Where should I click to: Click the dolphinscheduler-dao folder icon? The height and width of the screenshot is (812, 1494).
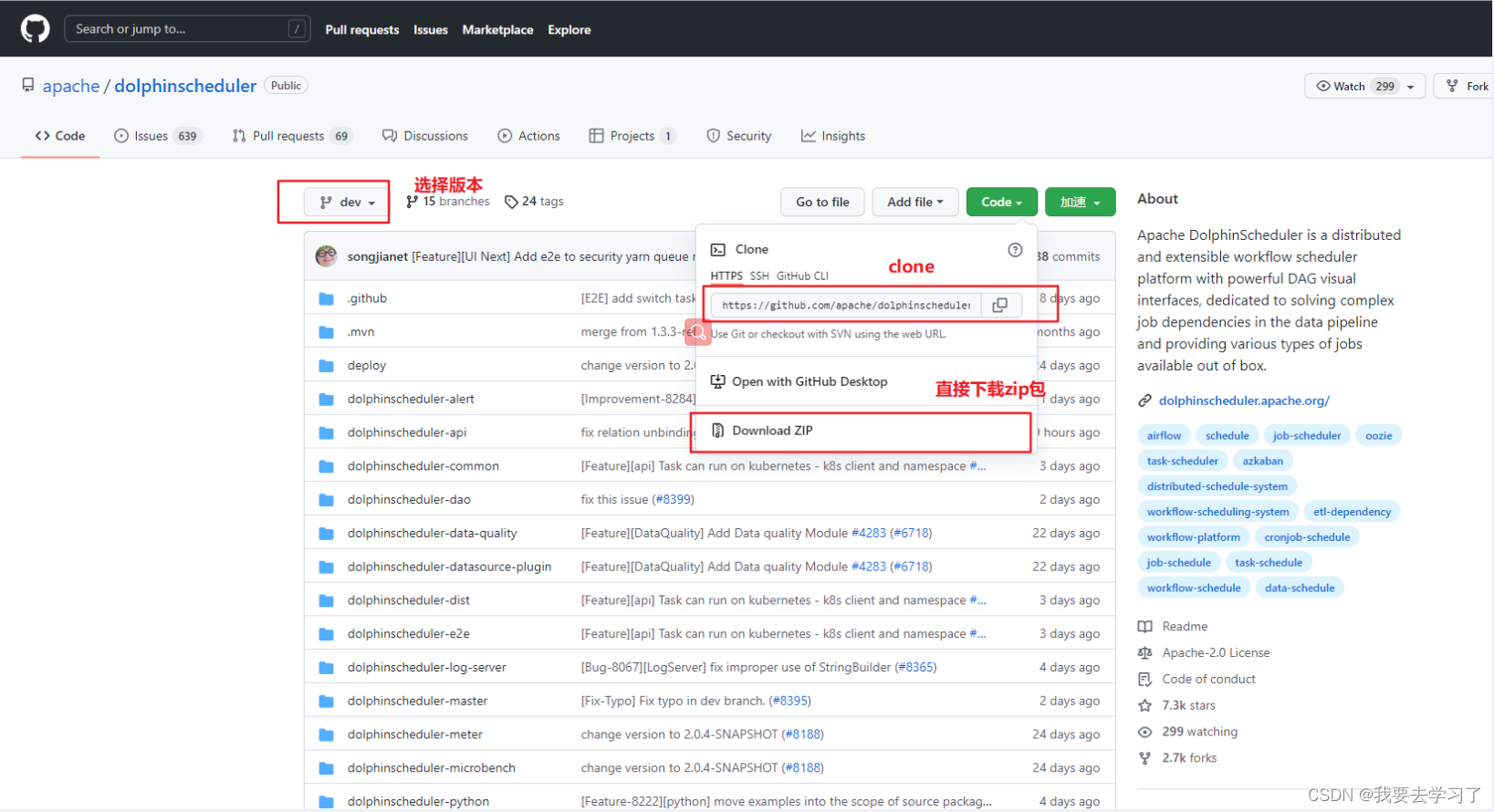326,500
